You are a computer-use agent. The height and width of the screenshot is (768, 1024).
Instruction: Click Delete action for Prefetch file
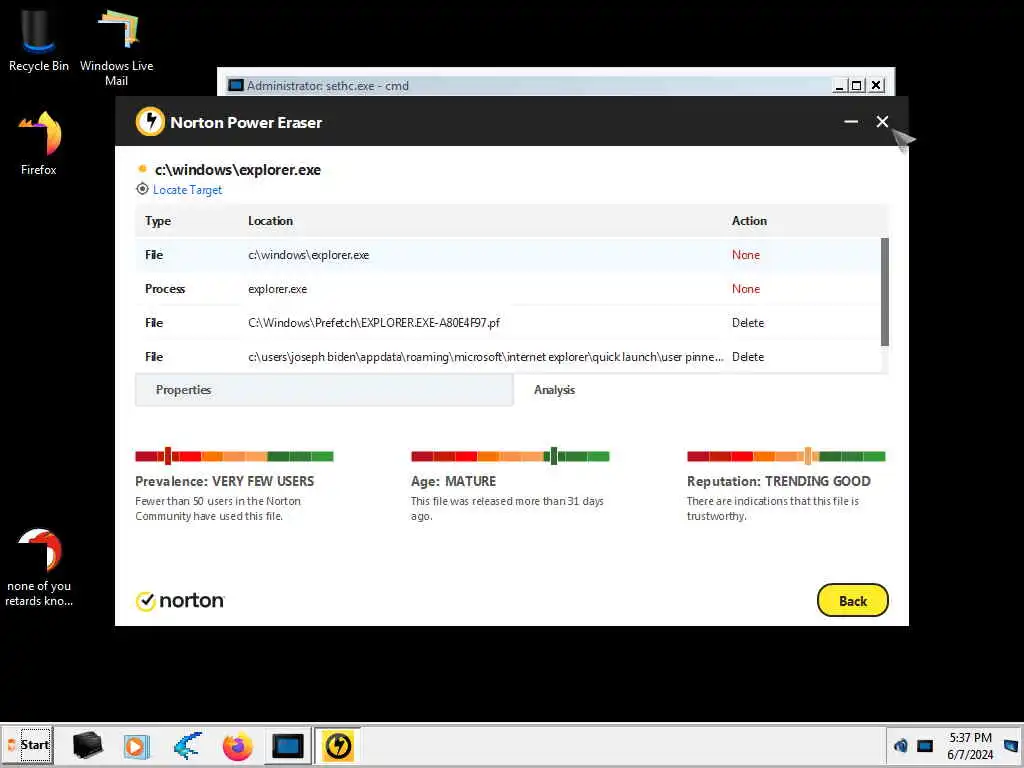click(x=748, y=323)
